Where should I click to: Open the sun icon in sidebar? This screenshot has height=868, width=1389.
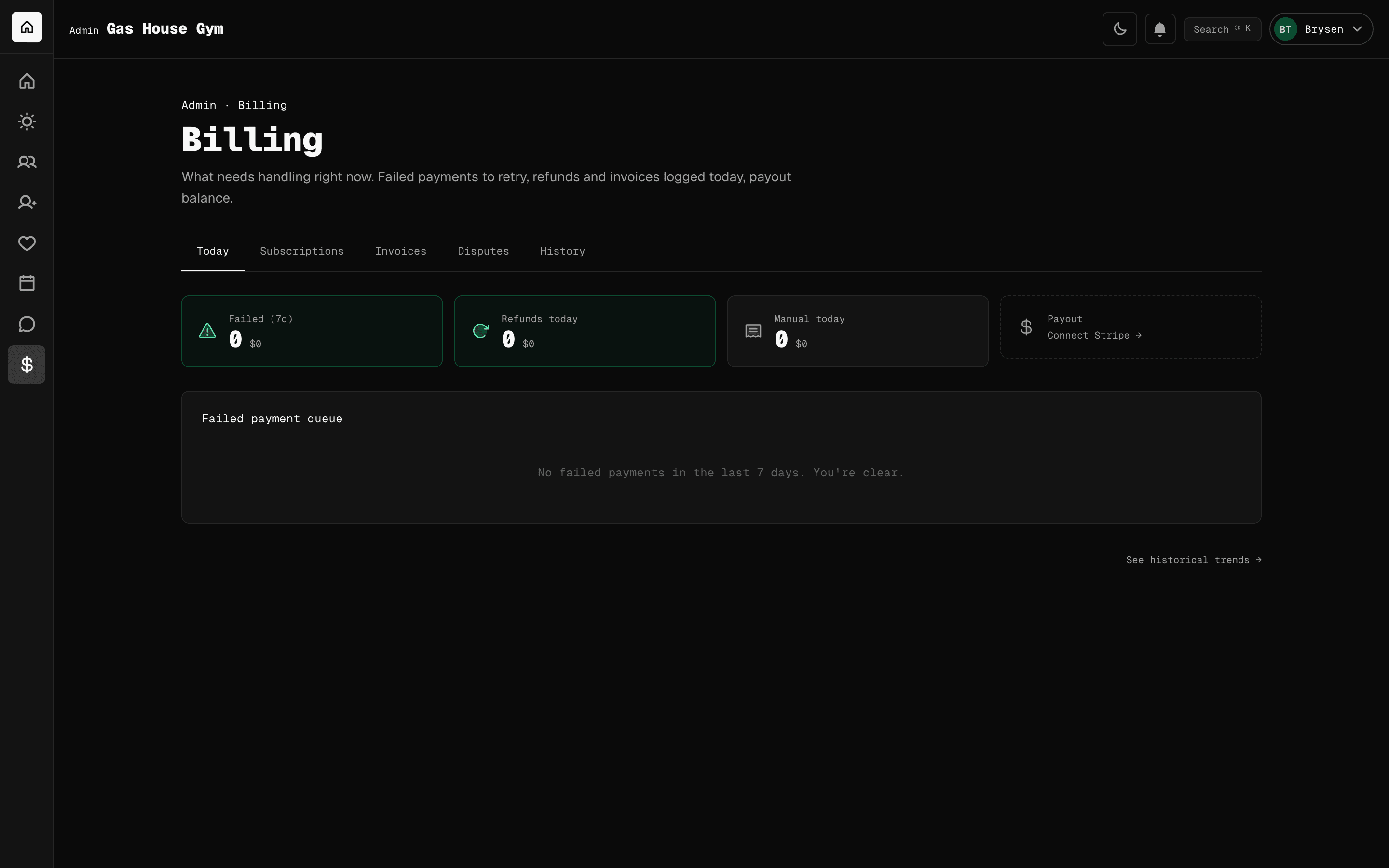point(27,122)
